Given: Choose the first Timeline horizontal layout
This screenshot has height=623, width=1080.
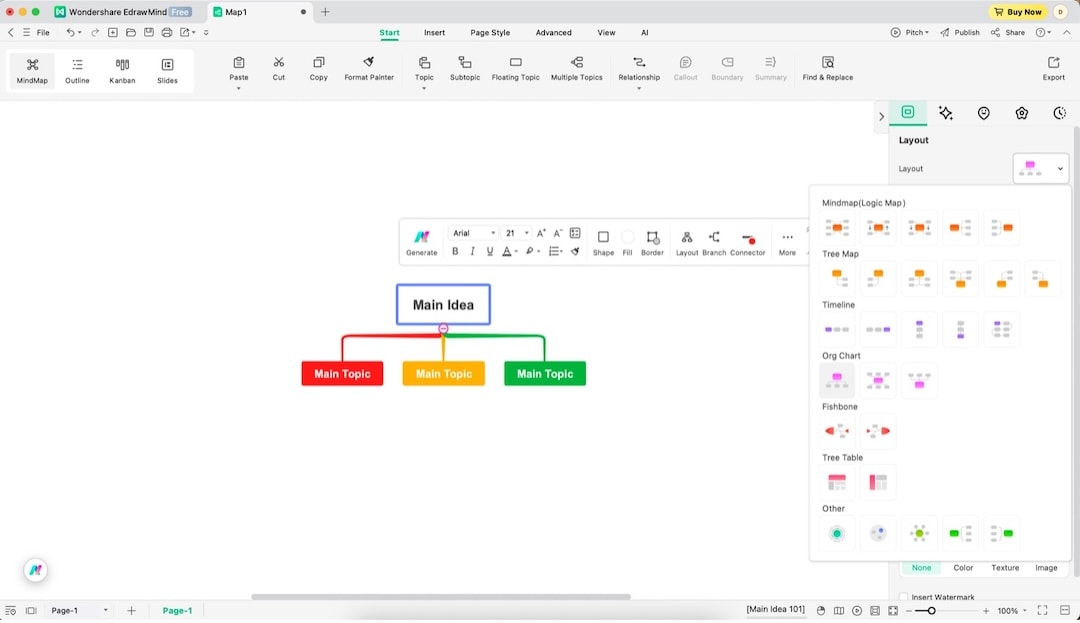Looking at the screenshot, I should tap(837, 329).
